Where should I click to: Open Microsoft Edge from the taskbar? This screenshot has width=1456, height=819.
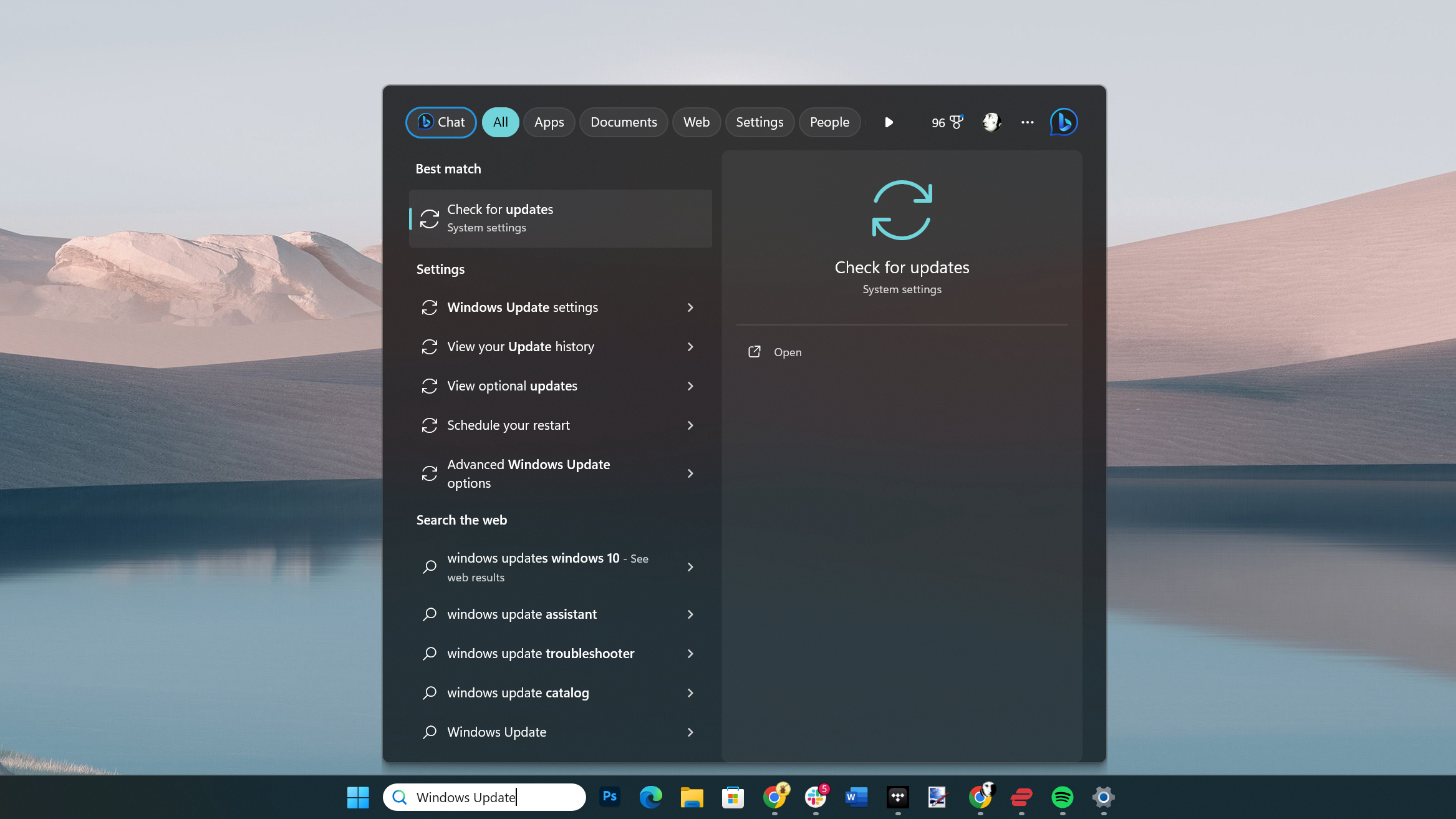(650, 797)
